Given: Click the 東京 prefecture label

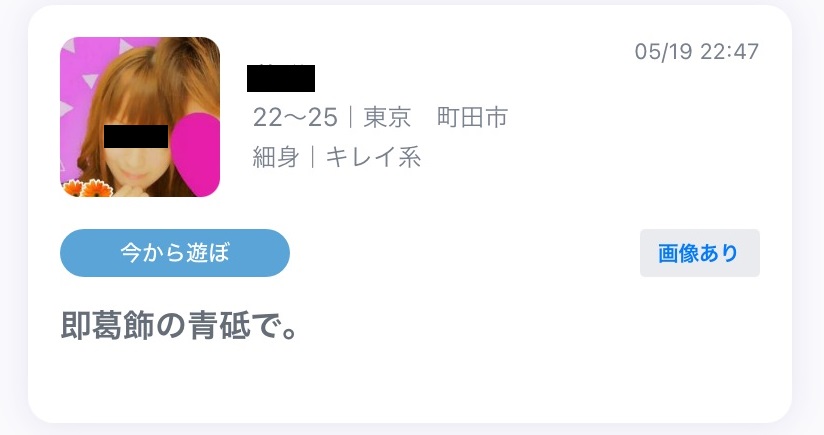Looking at the screenshot, I should click(x=387, y=117).
